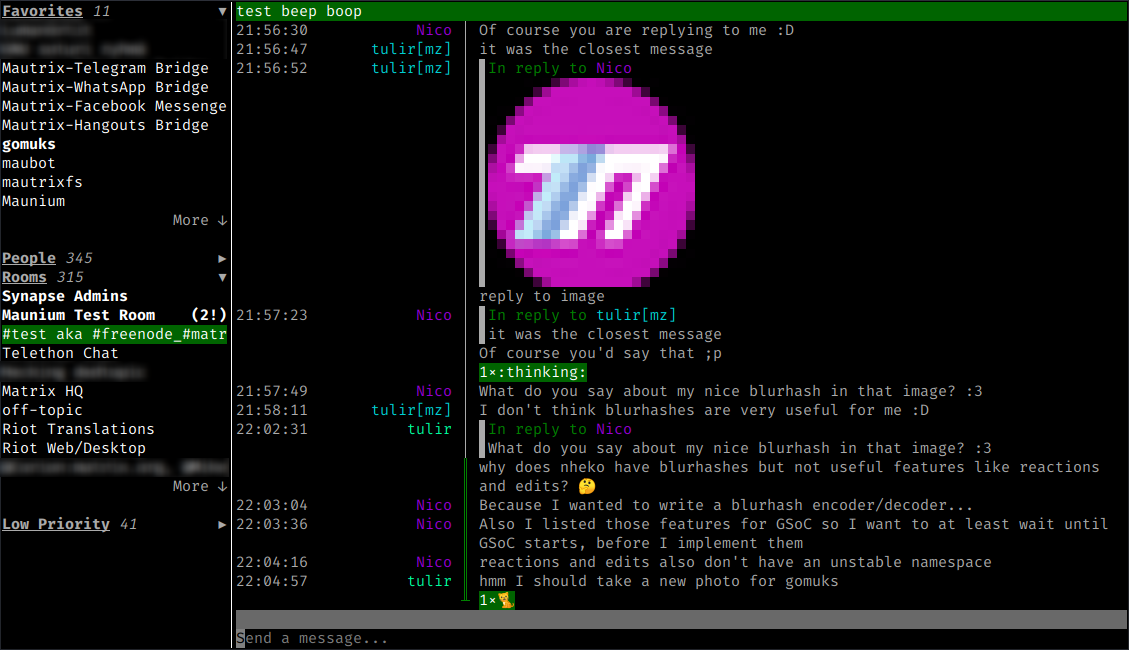
Task: Click sender Nico at 21:56:30
Action: pos(434,30)
